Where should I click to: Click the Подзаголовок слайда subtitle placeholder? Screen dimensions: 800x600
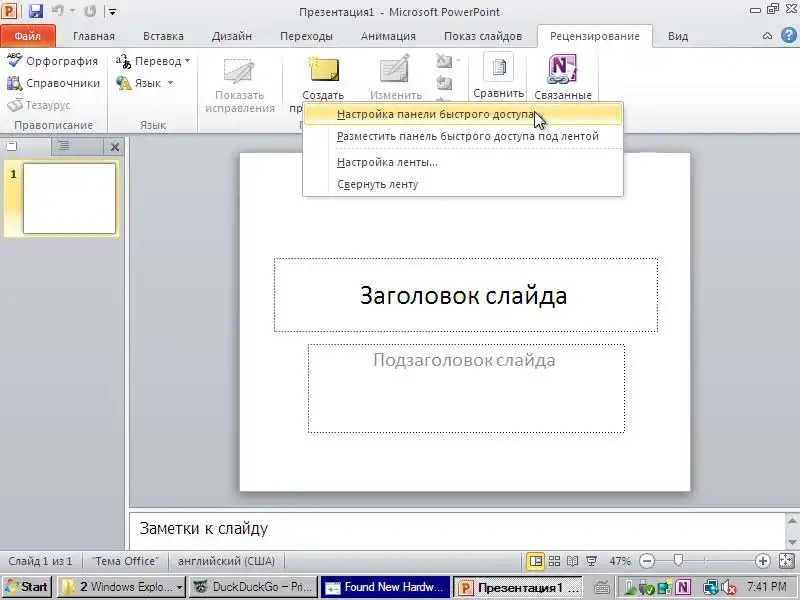click(466, 388)
